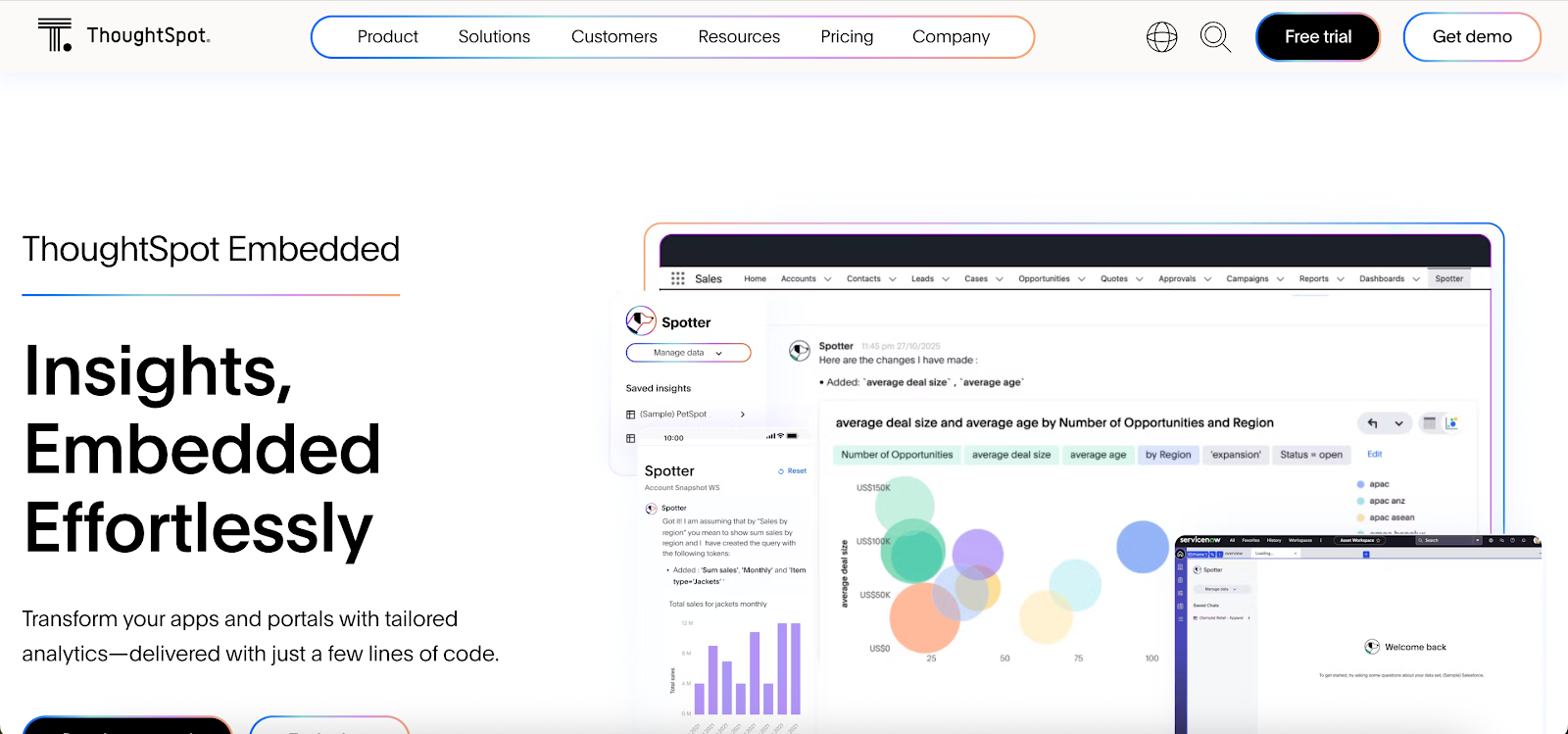Click the 'Status = open' token
This screenshot has height=734, width=1568.
pos(1311,455)
